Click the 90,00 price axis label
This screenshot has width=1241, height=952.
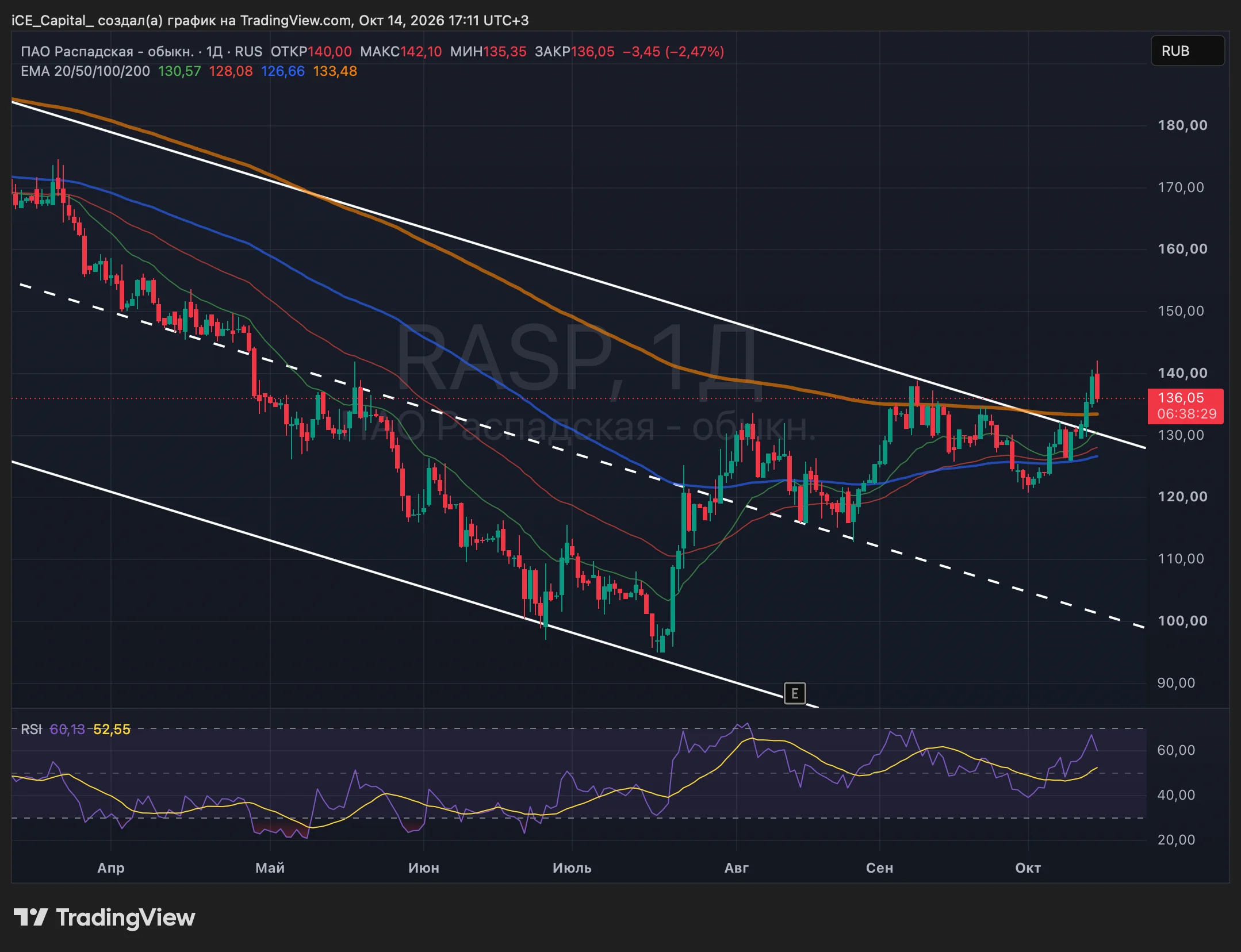pyautogui.click(x=1176, y=683)
